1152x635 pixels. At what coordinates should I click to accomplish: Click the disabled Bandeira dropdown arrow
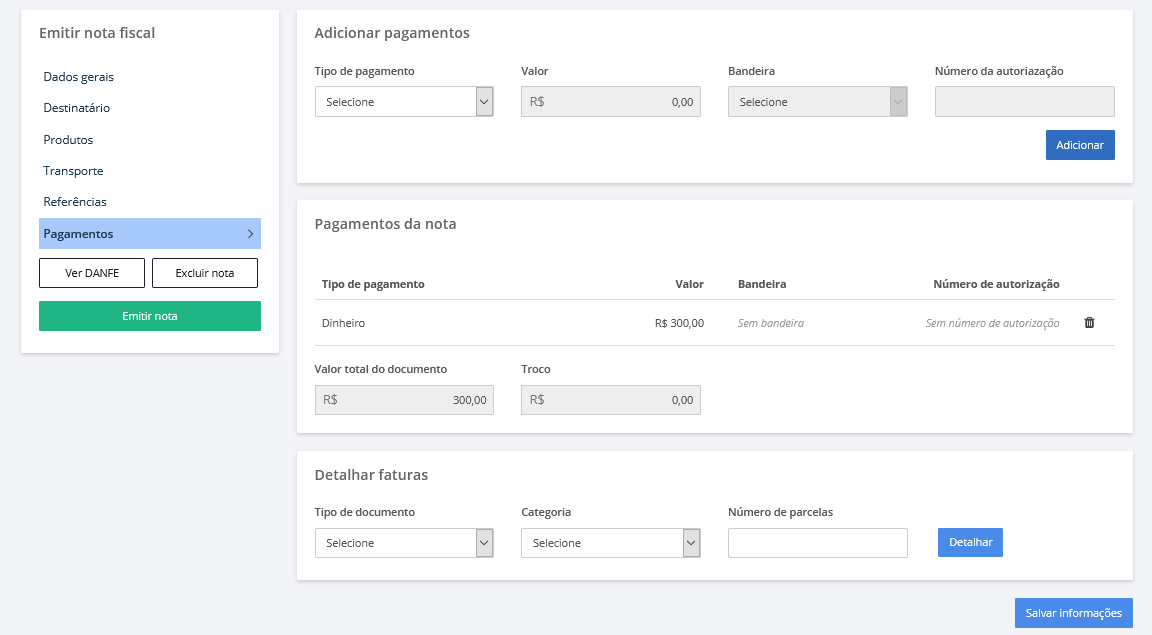[x=898, y=101]
